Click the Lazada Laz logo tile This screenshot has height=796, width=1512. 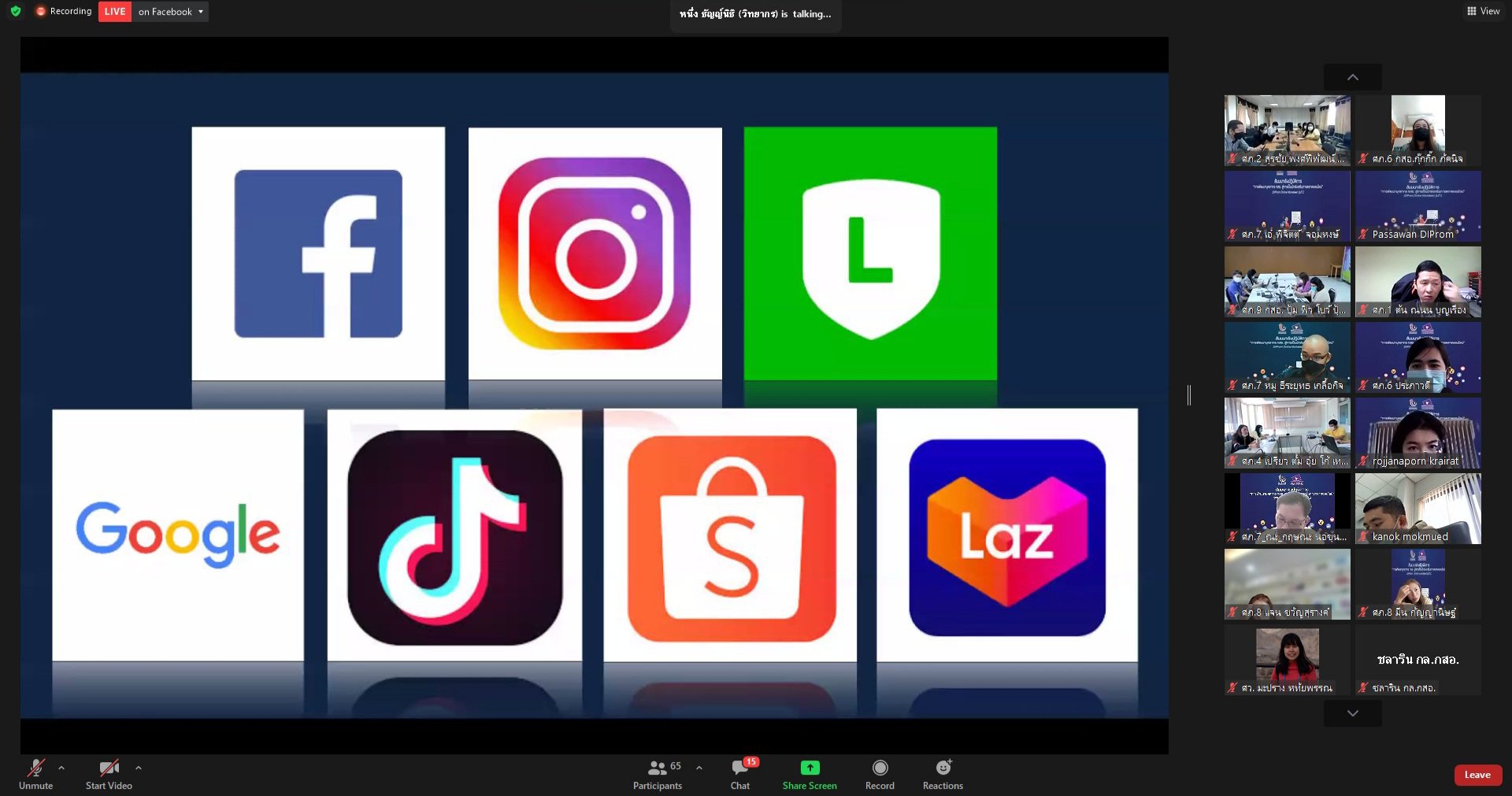click(x=1007, y=535)
